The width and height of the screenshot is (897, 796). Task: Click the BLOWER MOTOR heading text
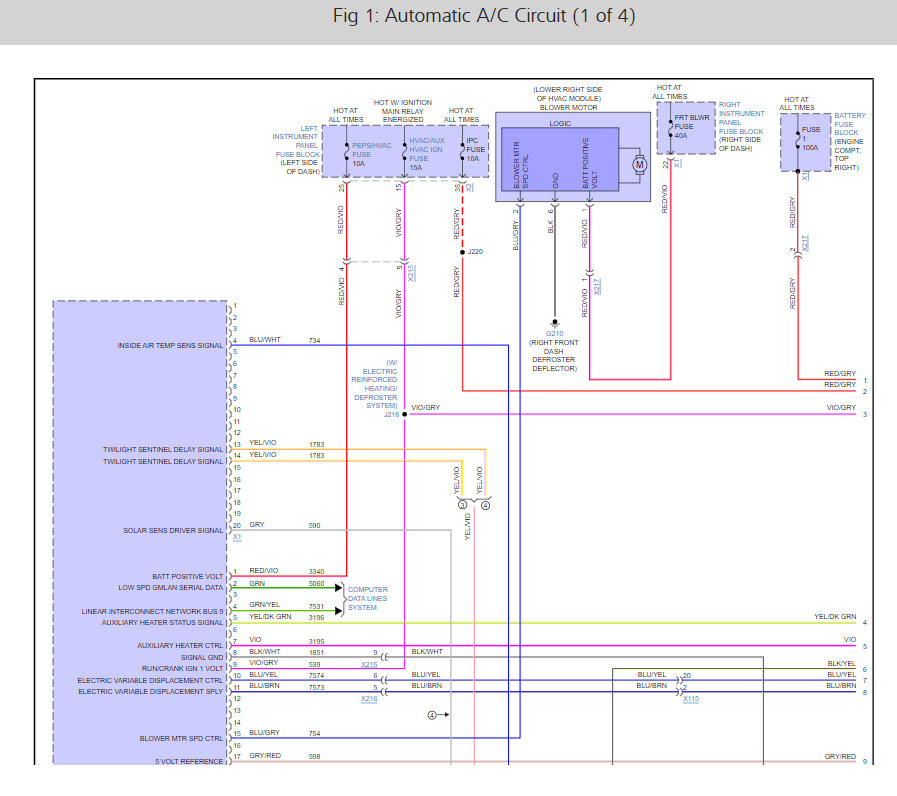569,108
